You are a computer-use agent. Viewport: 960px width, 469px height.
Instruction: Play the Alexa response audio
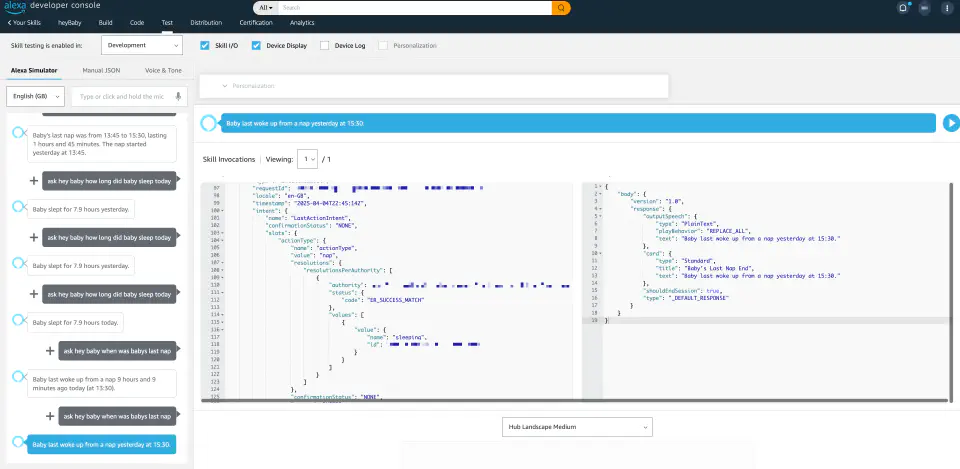(x=951, y=123)
